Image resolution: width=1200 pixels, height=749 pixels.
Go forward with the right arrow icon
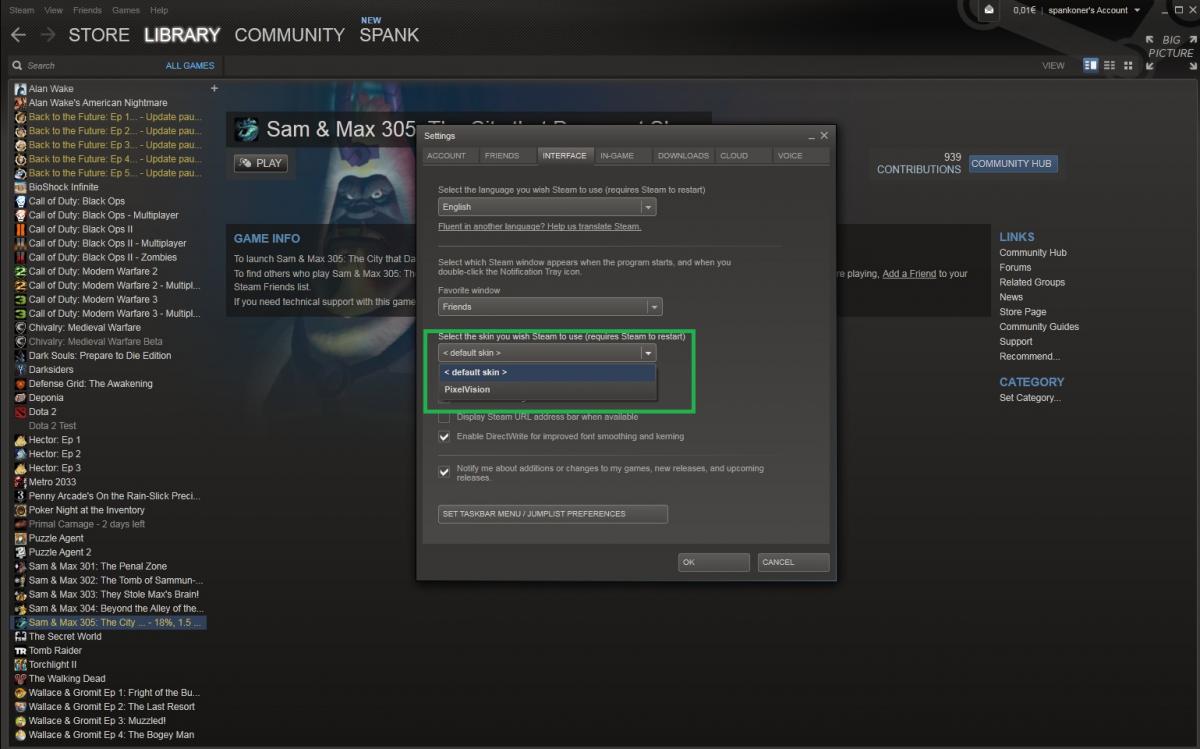pos(48,35)
